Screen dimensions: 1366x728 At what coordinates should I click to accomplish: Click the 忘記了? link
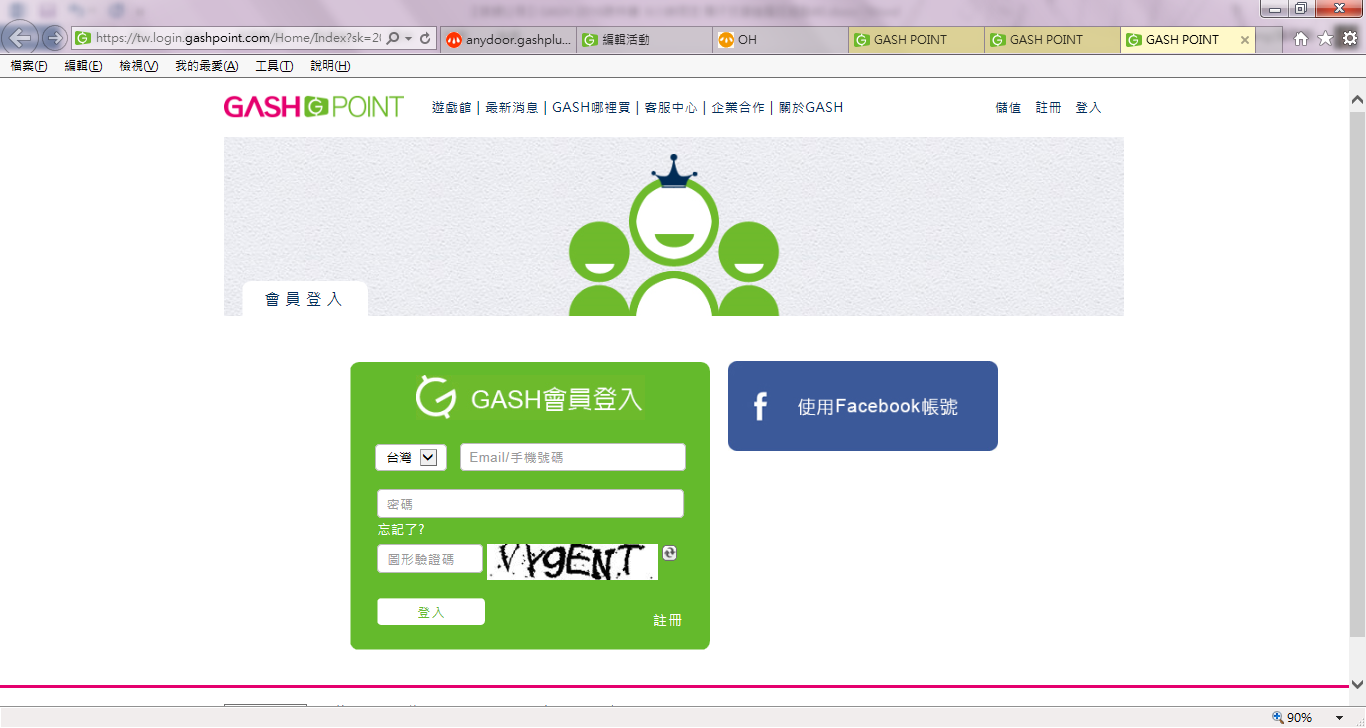point(401,529)
